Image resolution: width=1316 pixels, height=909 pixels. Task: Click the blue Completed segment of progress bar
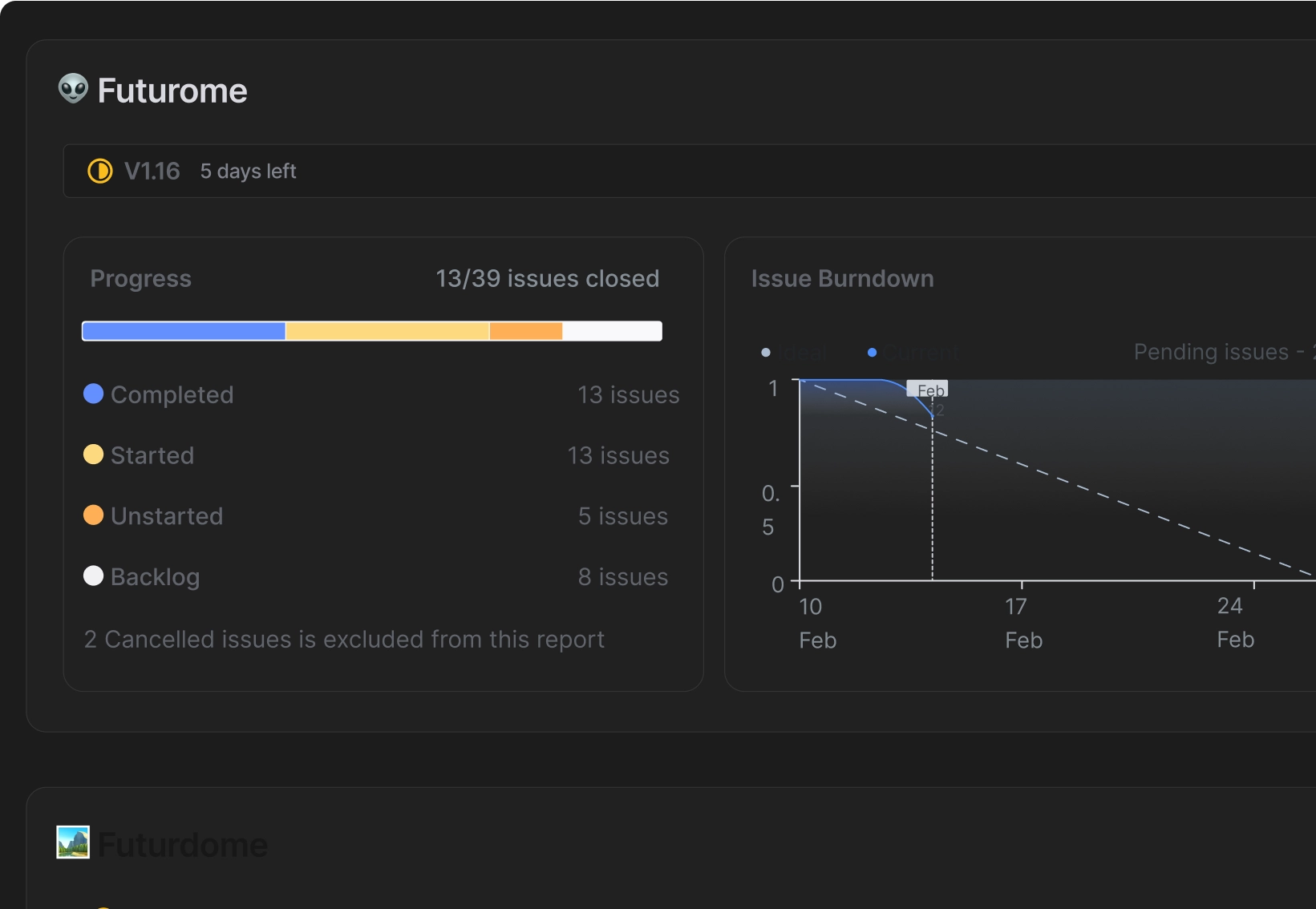point(184,331)
